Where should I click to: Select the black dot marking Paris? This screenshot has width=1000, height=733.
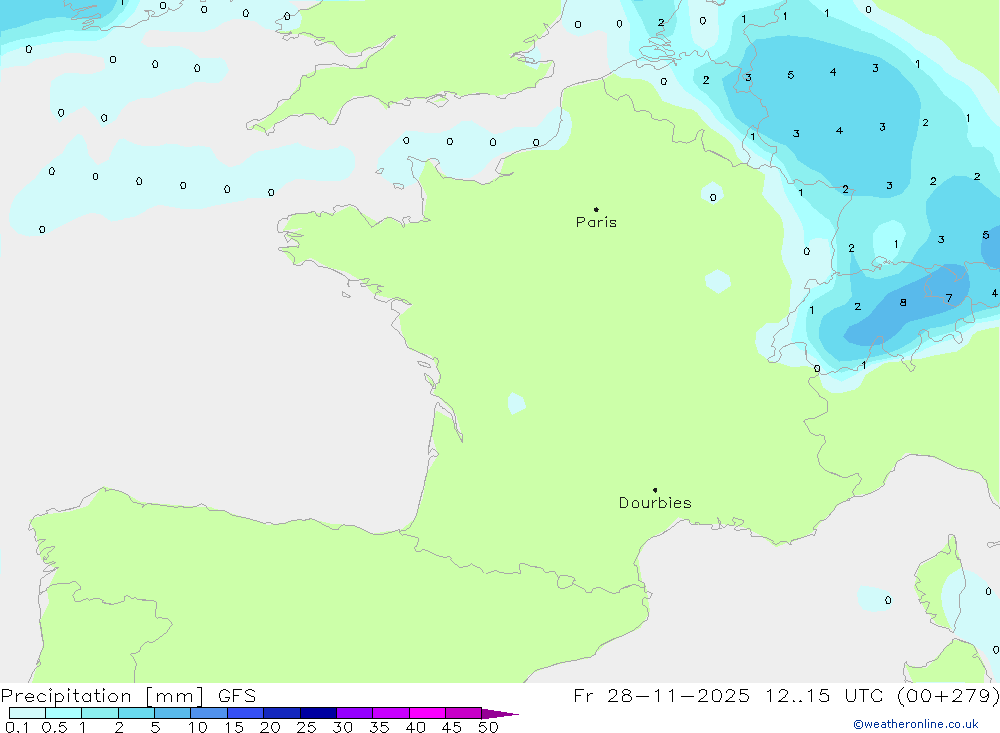(596, 209)
